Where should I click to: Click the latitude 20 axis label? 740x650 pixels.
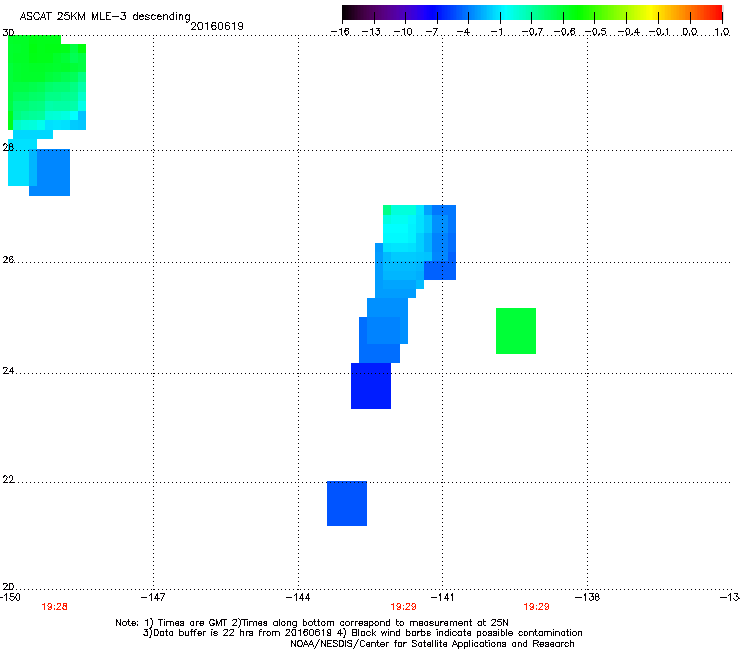(x=8, y=586)
